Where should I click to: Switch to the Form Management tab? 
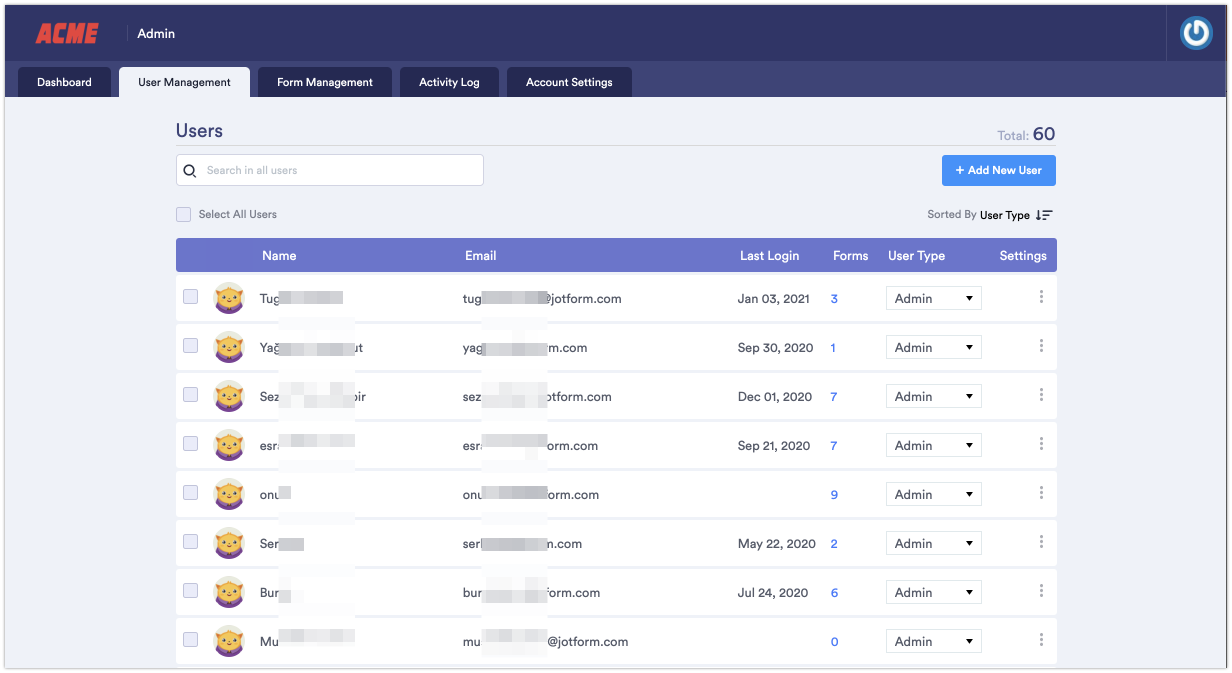click(324, 82)
